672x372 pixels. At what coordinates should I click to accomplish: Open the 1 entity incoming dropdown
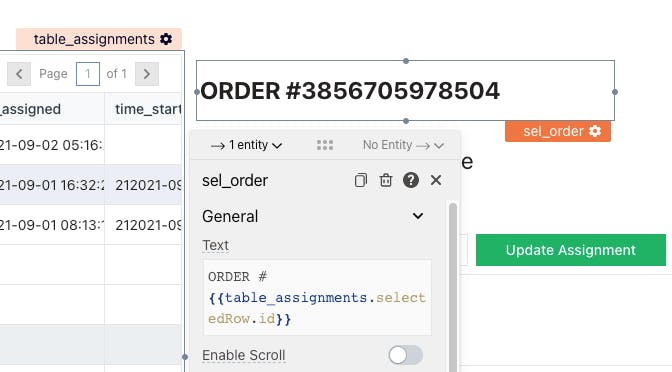point(246,145)
